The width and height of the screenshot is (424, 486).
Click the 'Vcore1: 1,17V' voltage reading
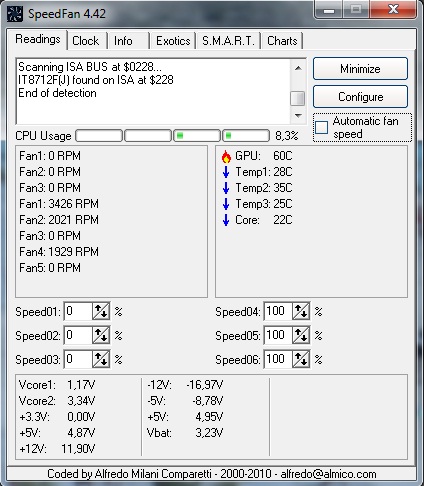(x=57, y=385)
